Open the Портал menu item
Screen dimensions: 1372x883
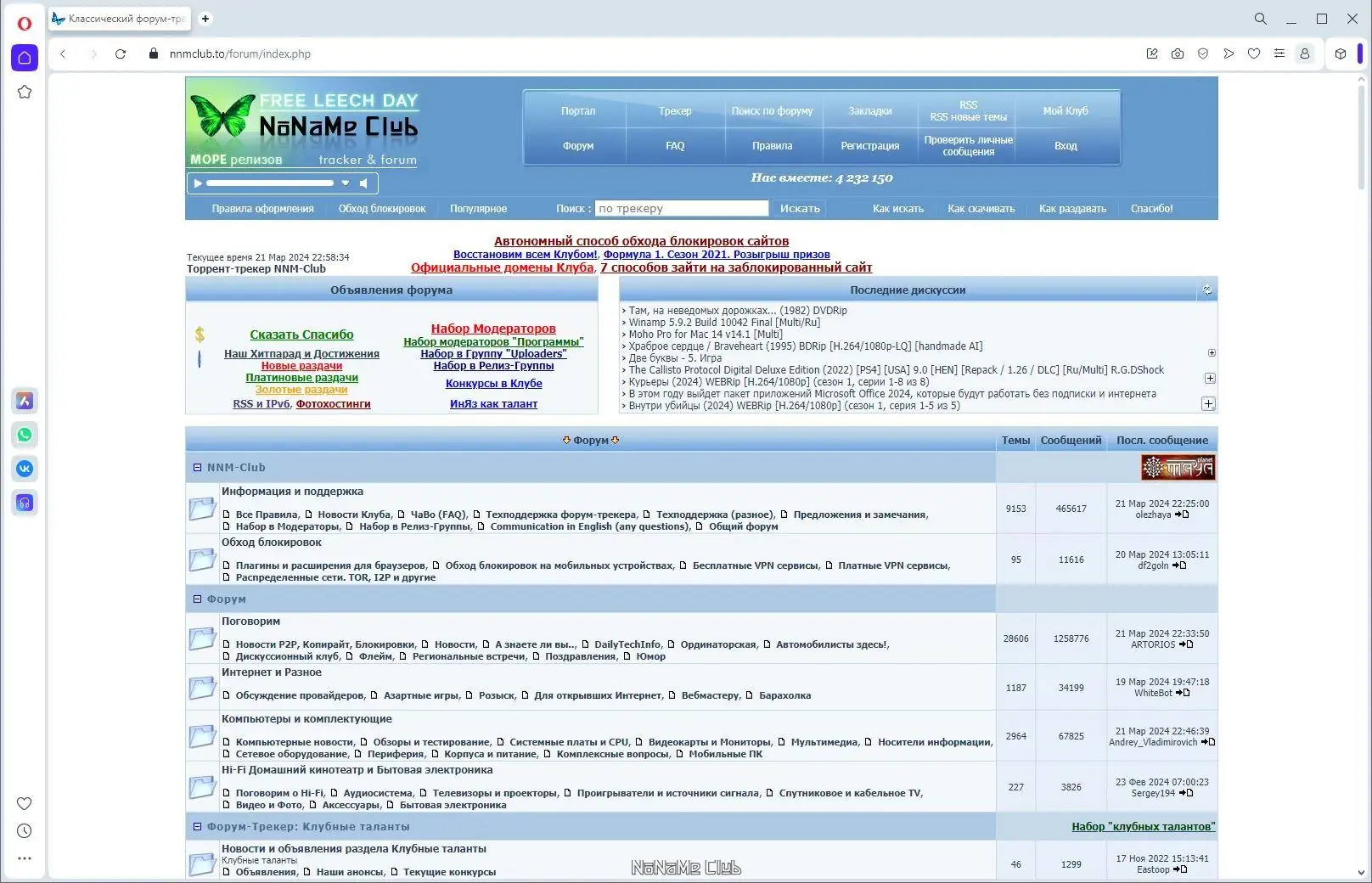pyautogui.click(x=578, y=110)
